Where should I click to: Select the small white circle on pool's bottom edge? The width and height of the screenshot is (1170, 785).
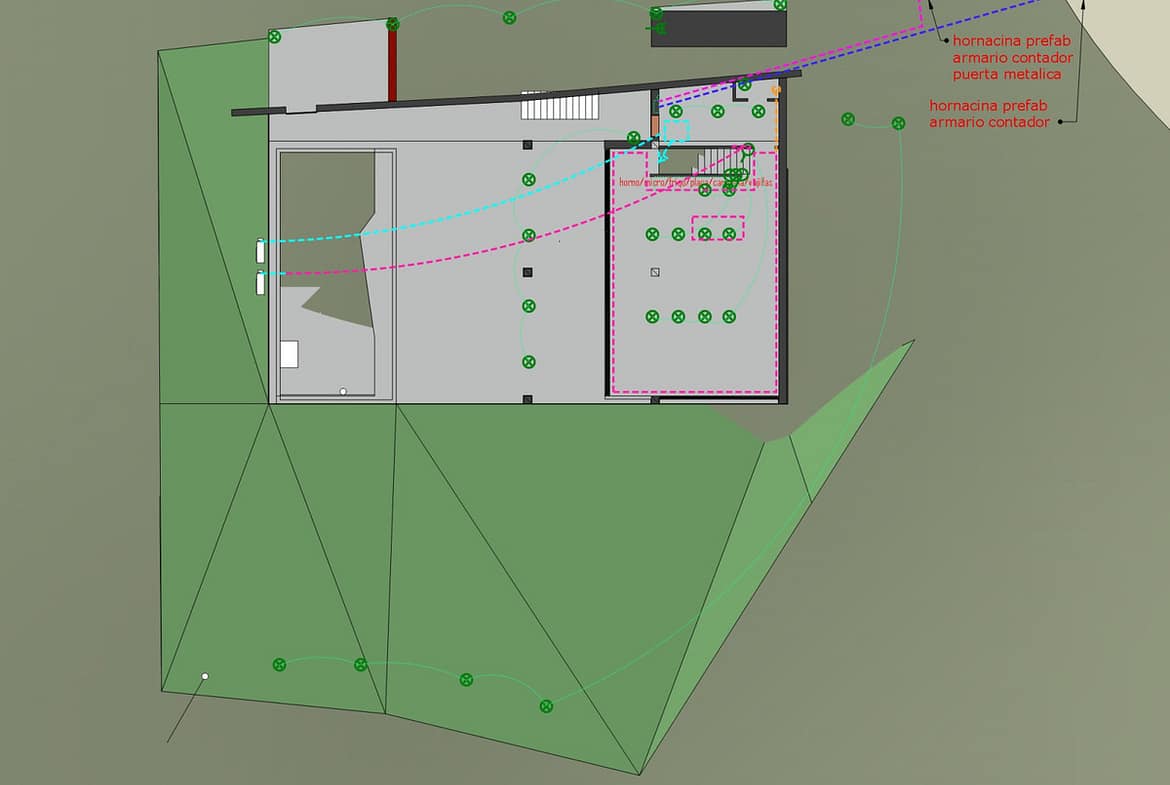[343, 391]
